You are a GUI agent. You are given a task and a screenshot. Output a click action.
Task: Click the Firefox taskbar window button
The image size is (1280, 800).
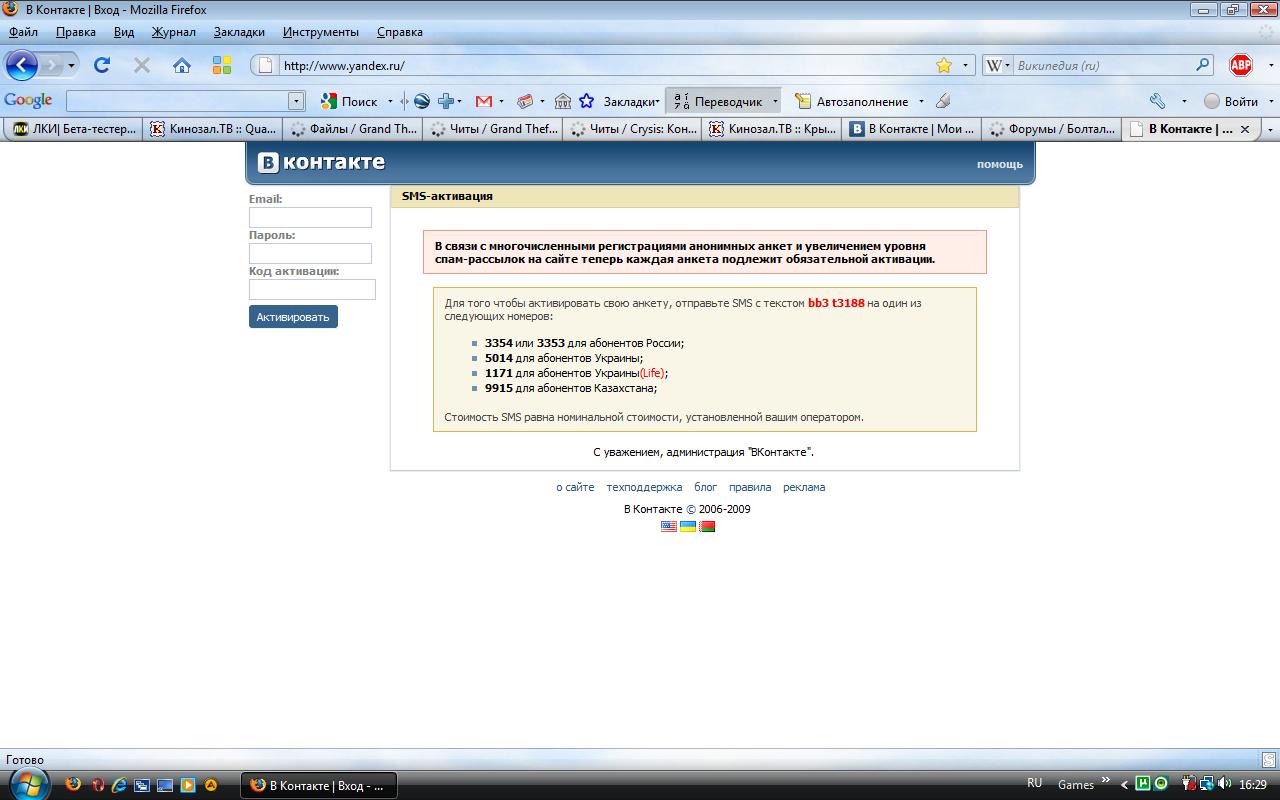[x=319, y=785]
